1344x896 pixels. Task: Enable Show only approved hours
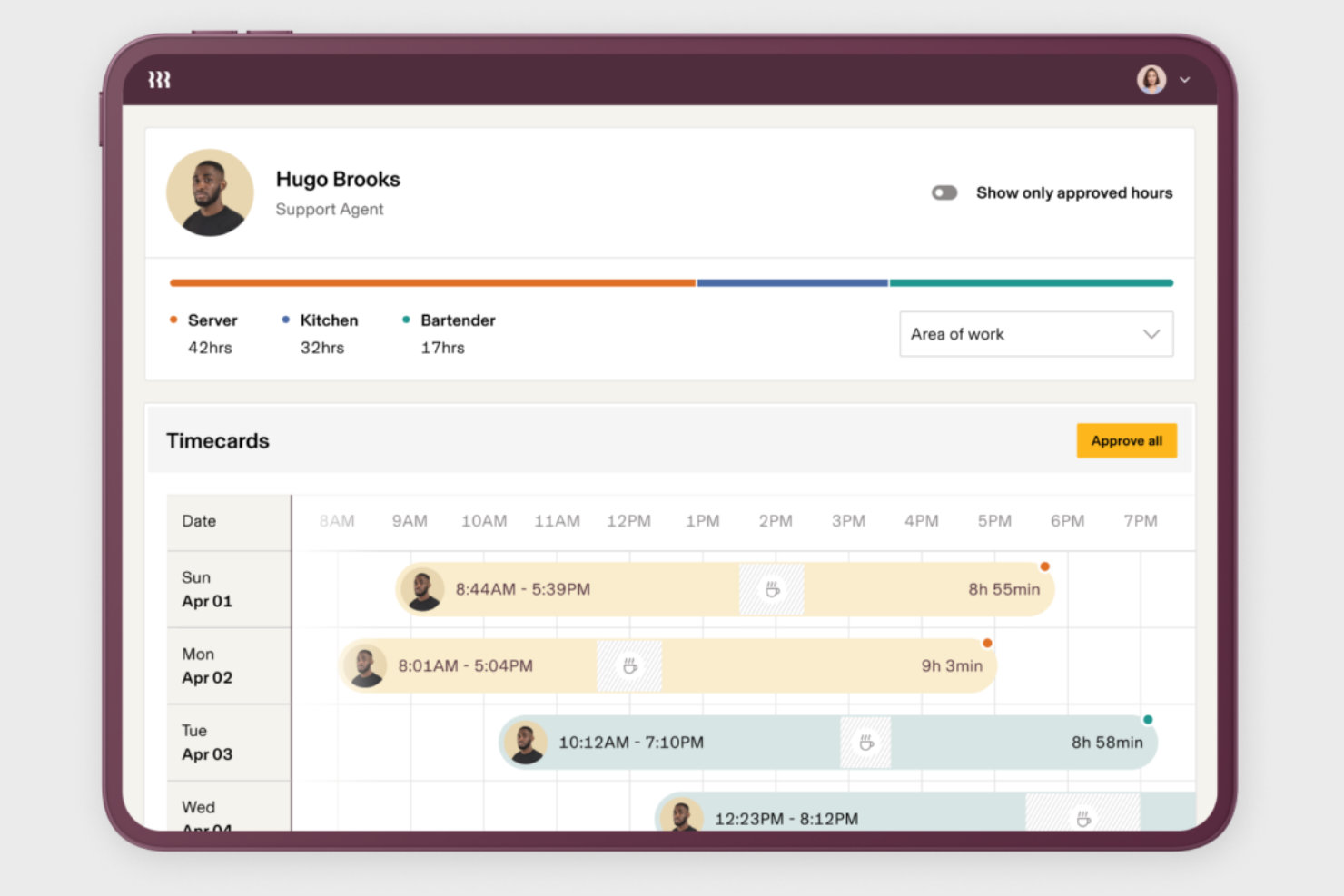(x=944, y=192)
